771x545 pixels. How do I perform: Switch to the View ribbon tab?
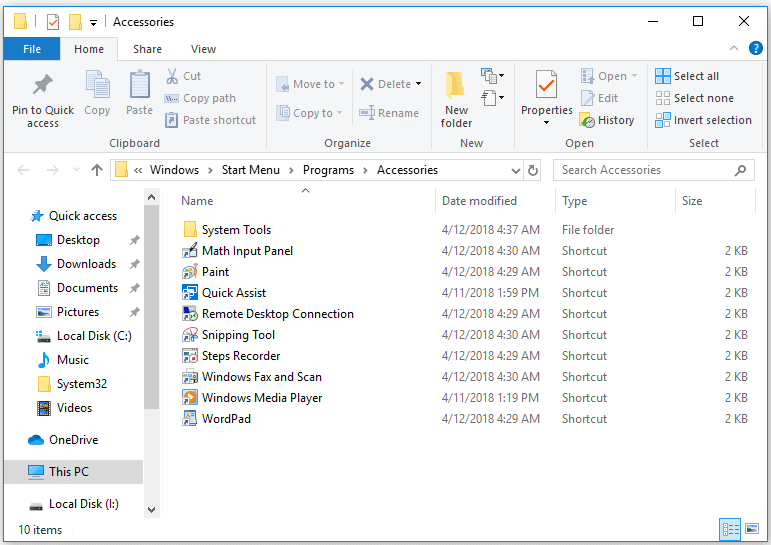(x=204, y=49)
